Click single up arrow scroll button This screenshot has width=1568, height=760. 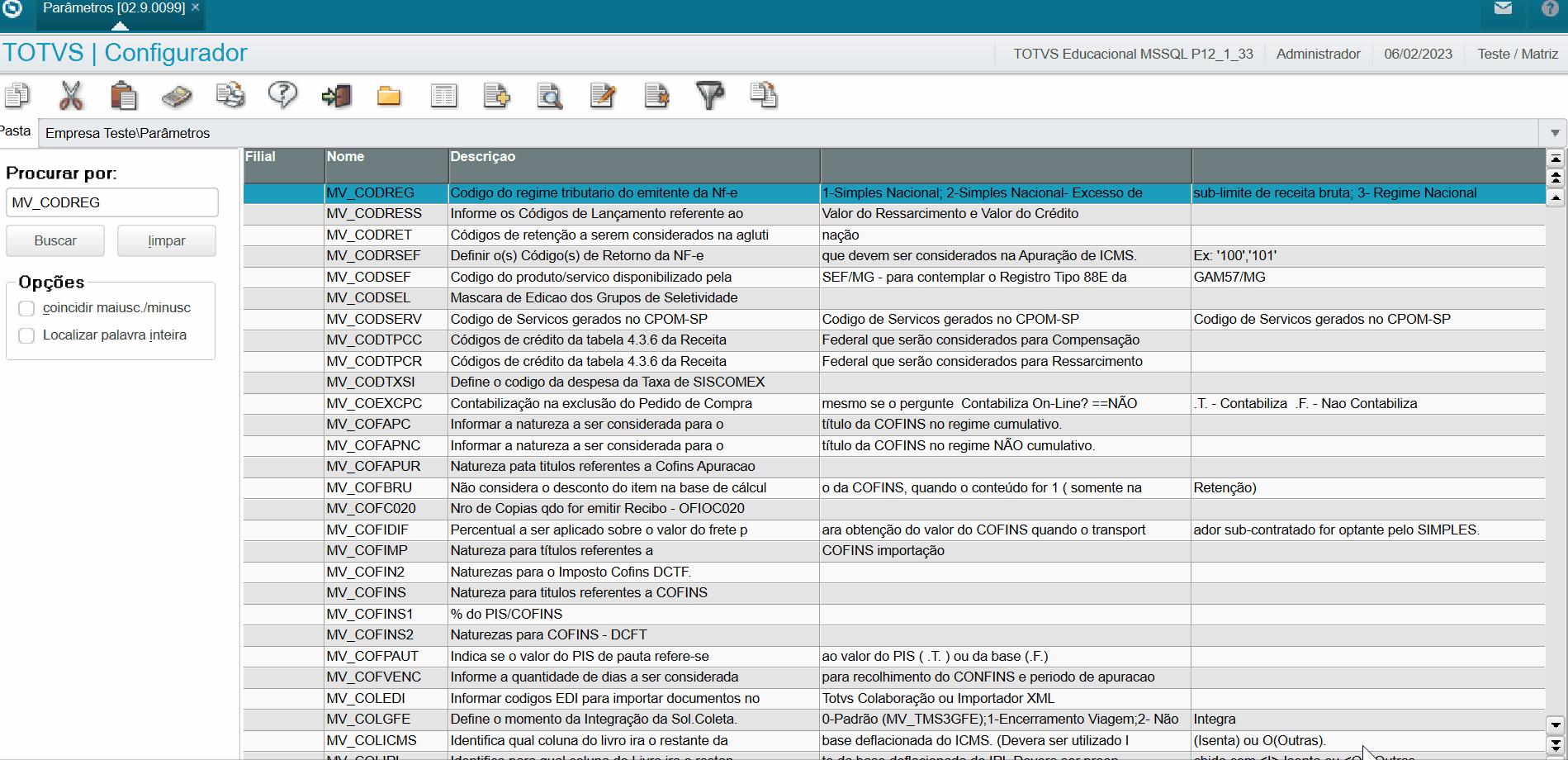(1556, 197)
